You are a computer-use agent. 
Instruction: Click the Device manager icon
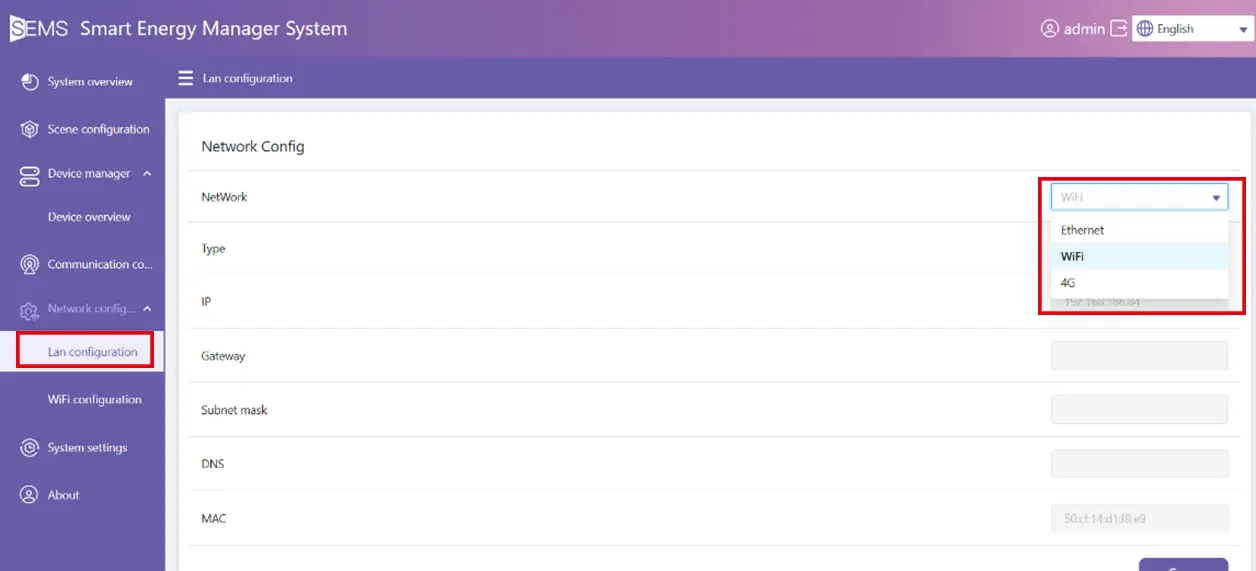pos(29,174)
